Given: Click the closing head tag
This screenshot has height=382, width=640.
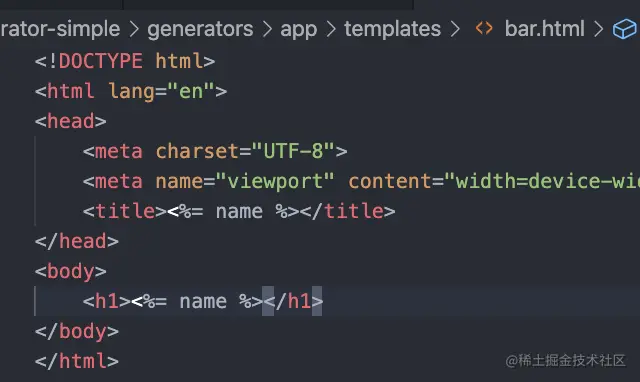Looking at the screenshot, I should [x=77, y=241].
